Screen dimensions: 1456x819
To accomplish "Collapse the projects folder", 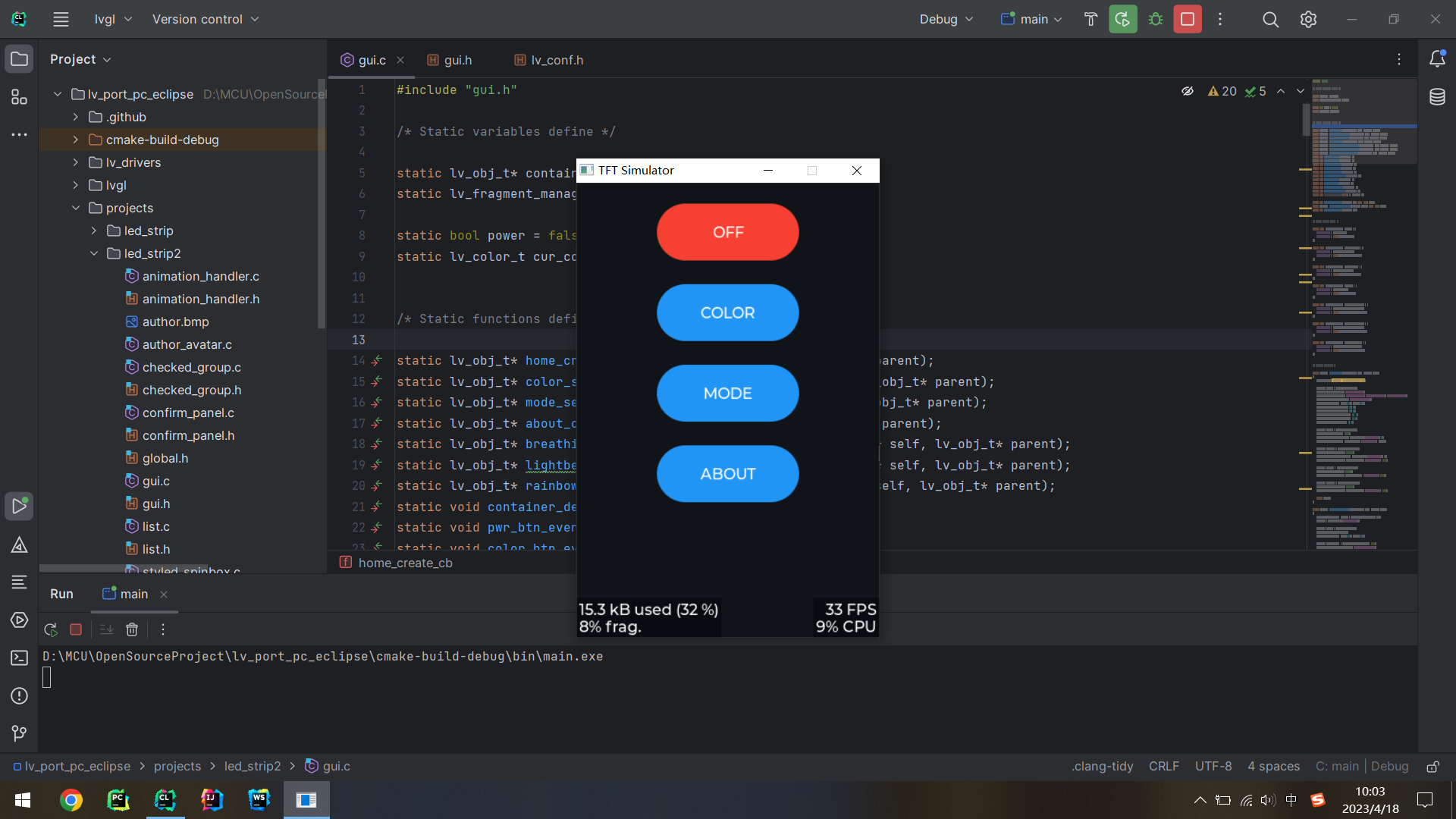I will point(75,208).
